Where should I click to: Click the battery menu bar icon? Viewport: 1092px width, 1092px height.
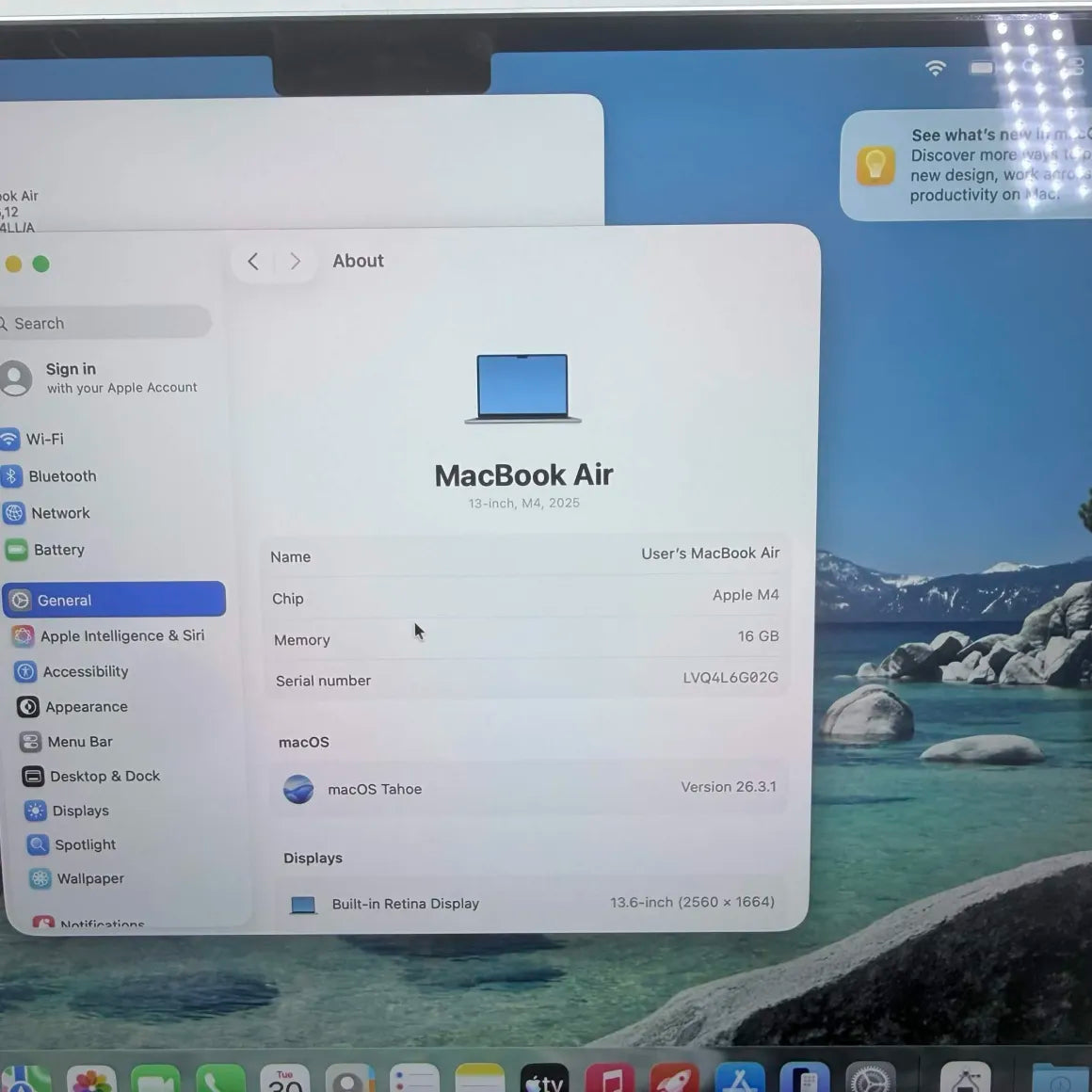point(982,68)
